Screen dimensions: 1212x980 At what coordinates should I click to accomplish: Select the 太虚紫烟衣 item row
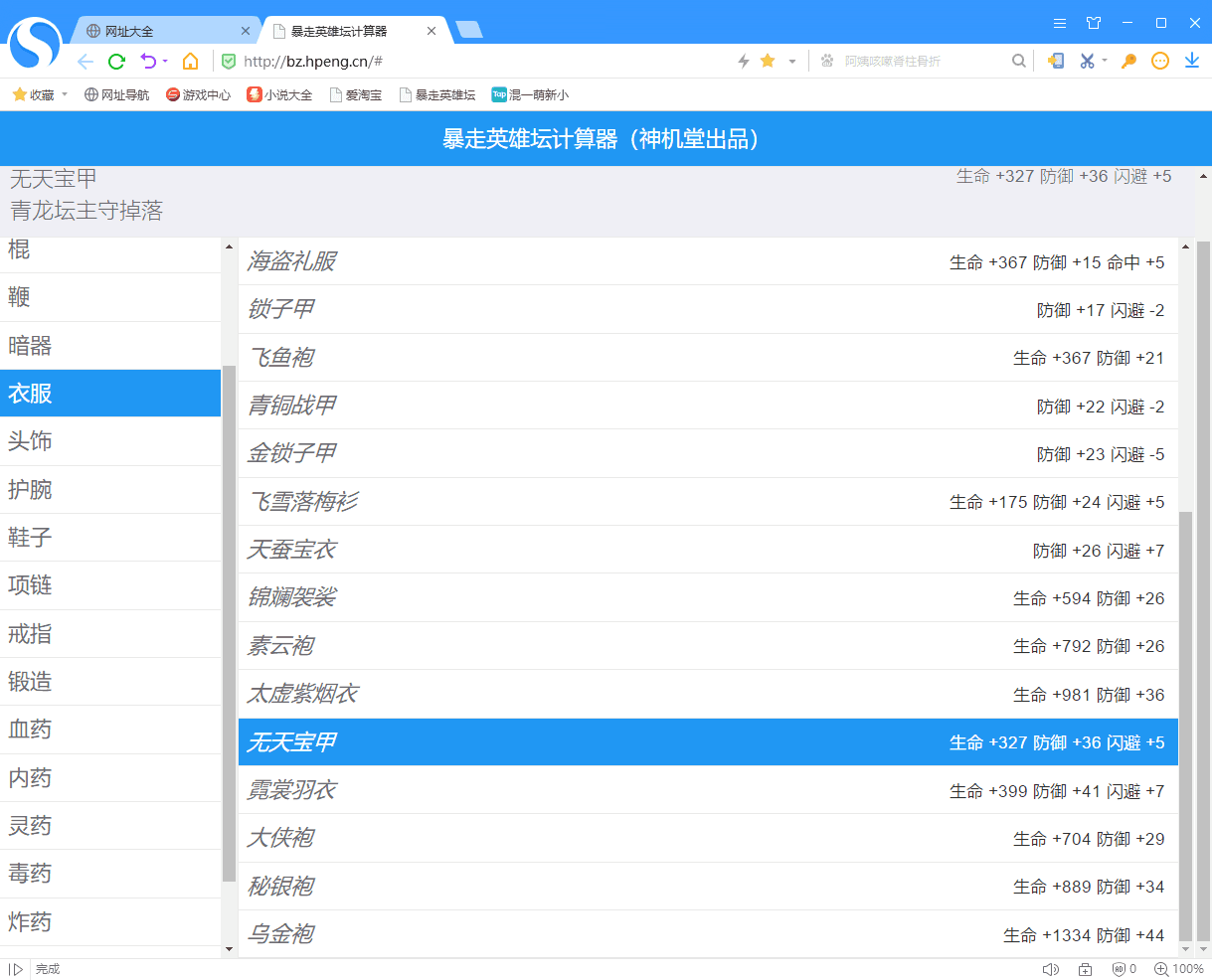coord(708,694)
